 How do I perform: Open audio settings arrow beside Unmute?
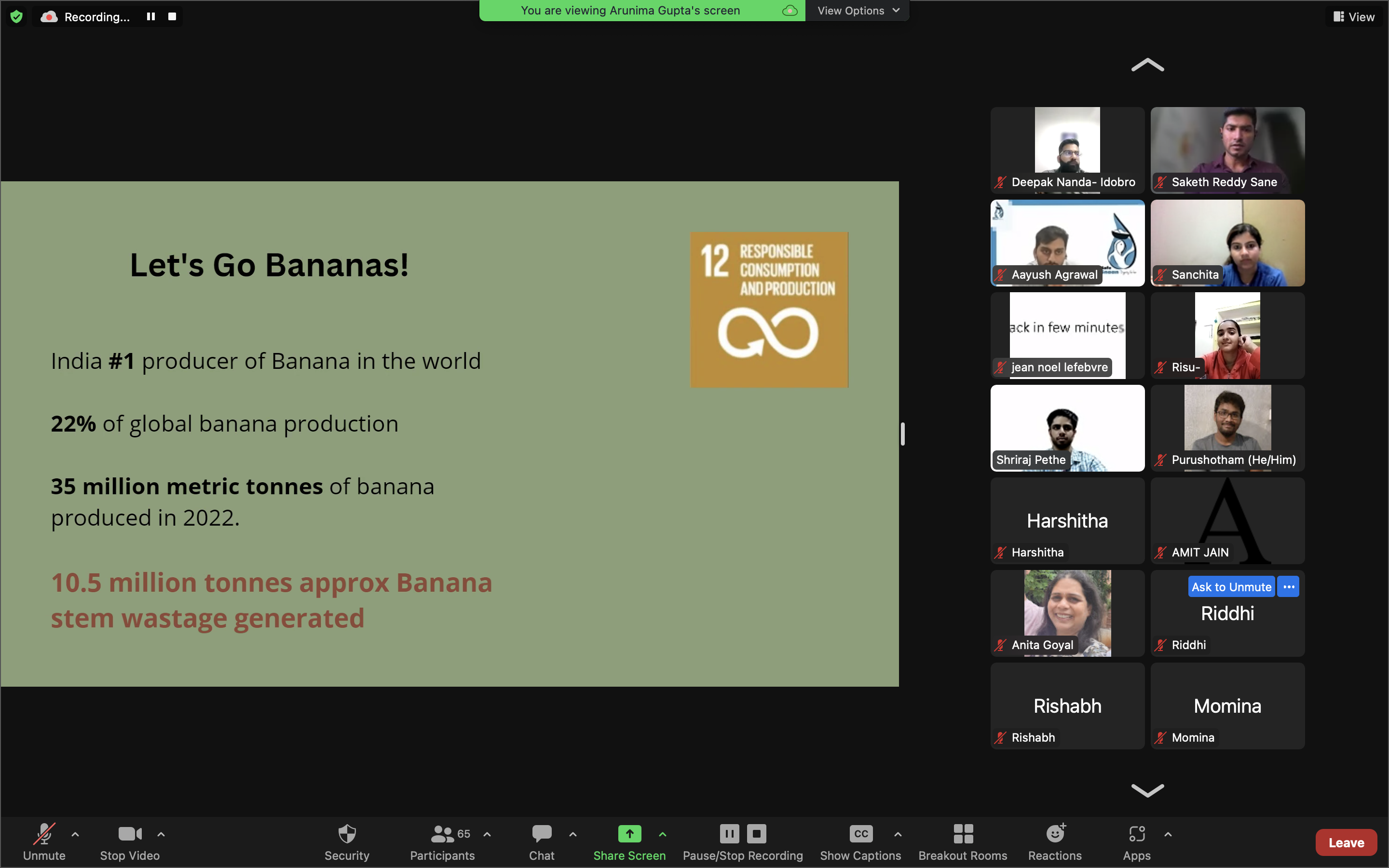pos(75,834)
